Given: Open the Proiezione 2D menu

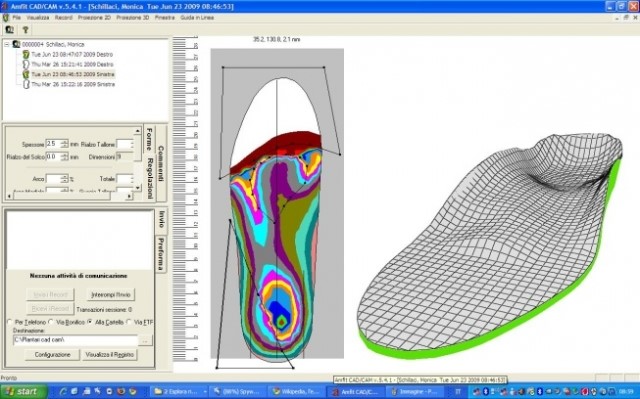Looking at the screenshot, I should 94,18.
